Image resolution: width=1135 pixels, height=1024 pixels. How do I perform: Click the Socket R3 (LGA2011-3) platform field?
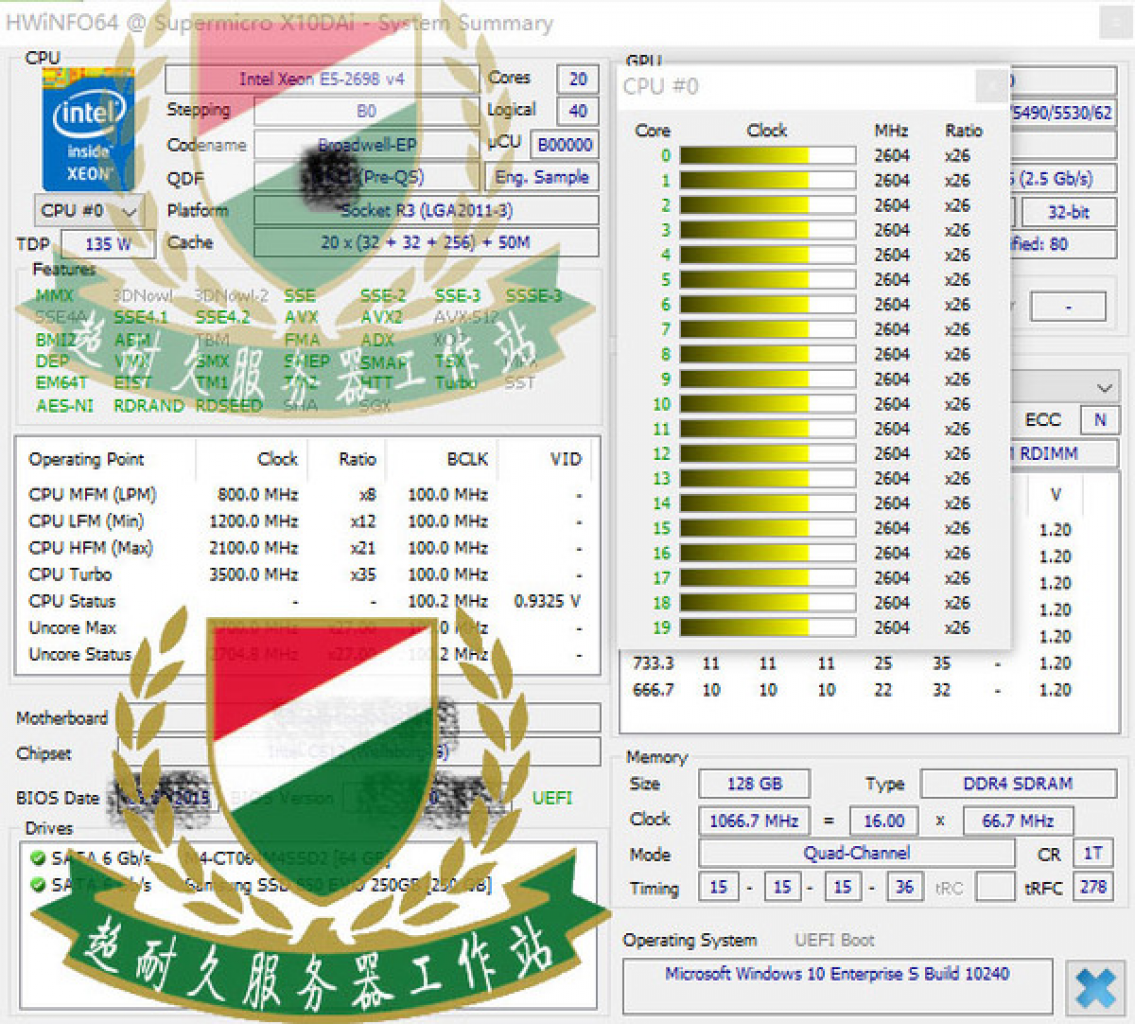click(426, 211)
